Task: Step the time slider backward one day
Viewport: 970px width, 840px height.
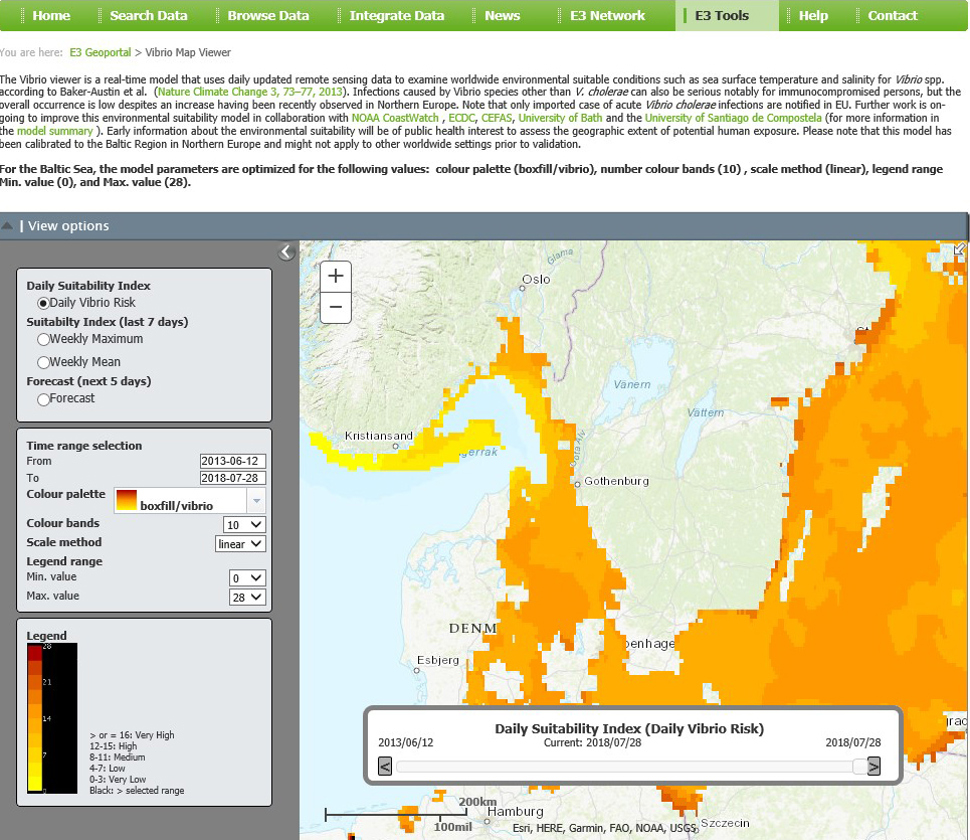Action: click(385, 767)
